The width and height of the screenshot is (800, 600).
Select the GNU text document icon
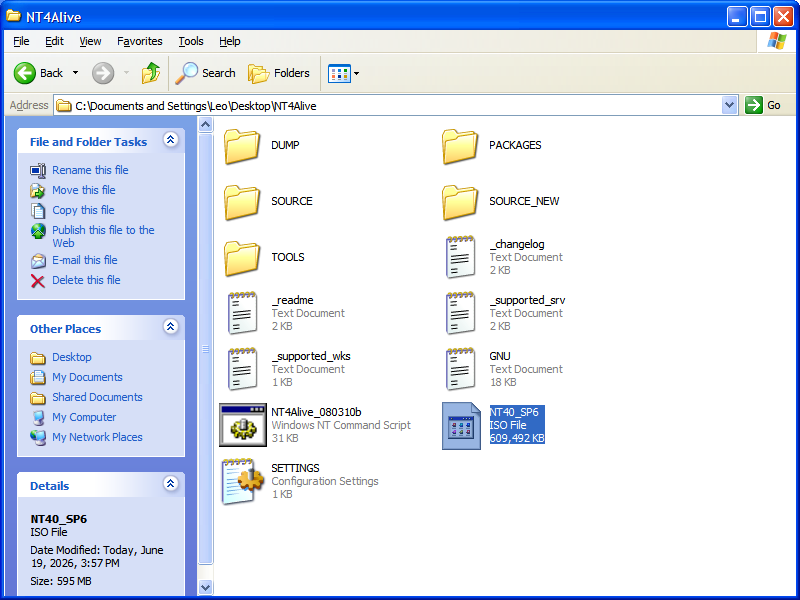[x=460, y=369]
